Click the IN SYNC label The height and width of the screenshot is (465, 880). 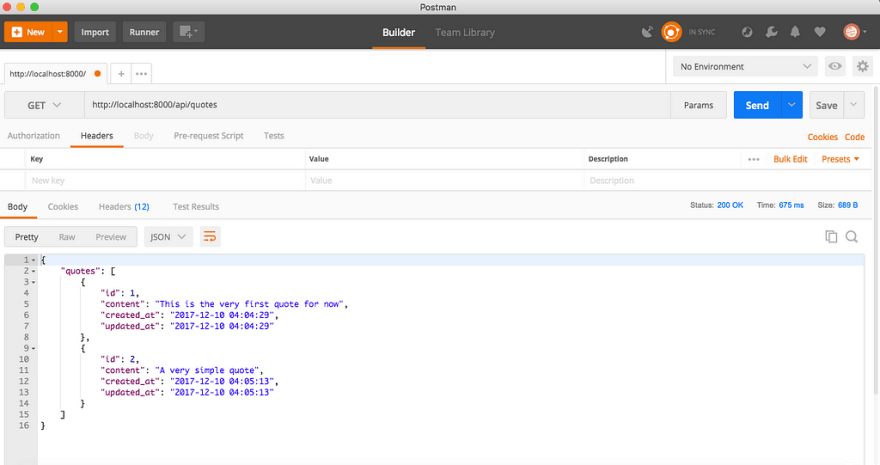tap(702, 33)
